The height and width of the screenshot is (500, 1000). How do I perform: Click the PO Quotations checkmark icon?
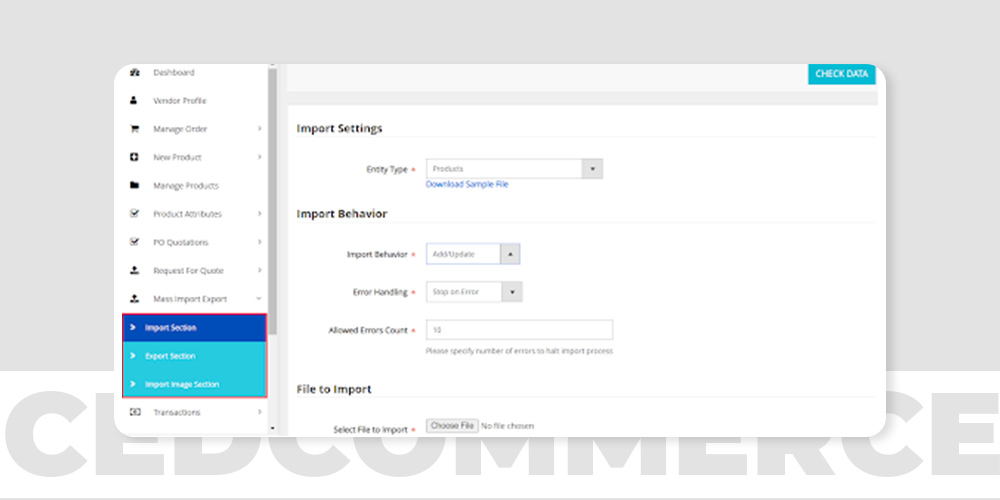[134, 242]
